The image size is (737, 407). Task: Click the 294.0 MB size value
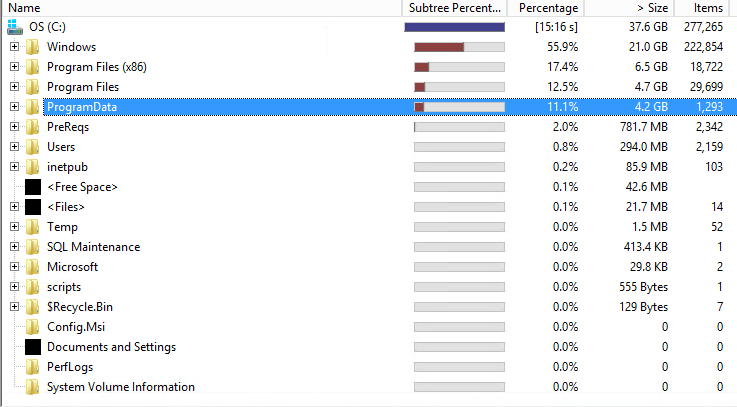point(643,147)
